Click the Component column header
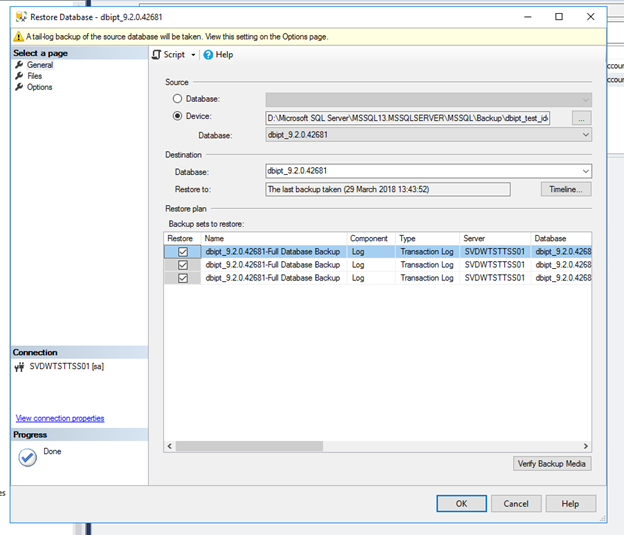This screenshot has height=535, width=624. 371,238
